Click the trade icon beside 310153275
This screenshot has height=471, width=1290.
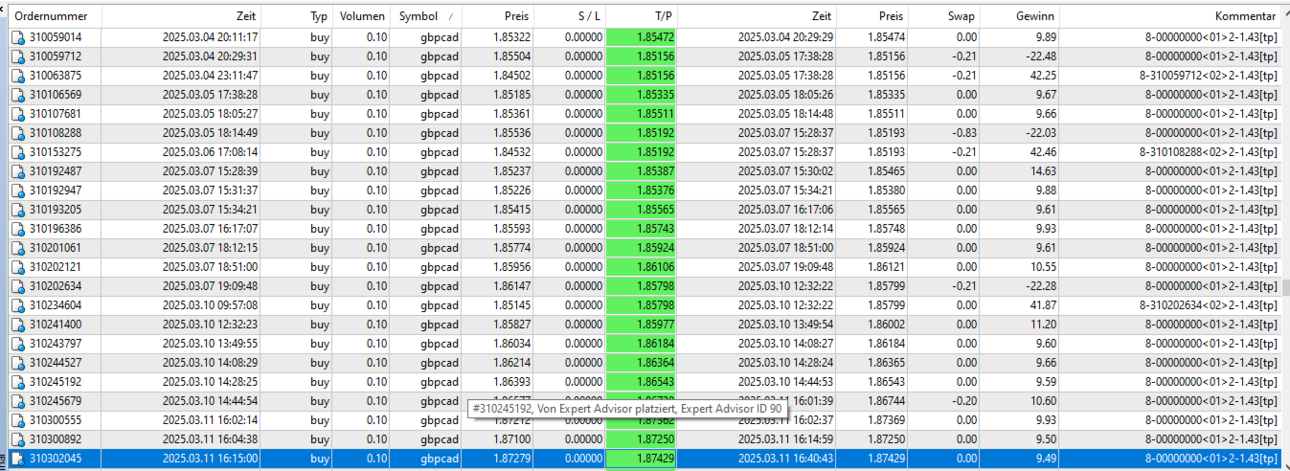click(18, 152)
